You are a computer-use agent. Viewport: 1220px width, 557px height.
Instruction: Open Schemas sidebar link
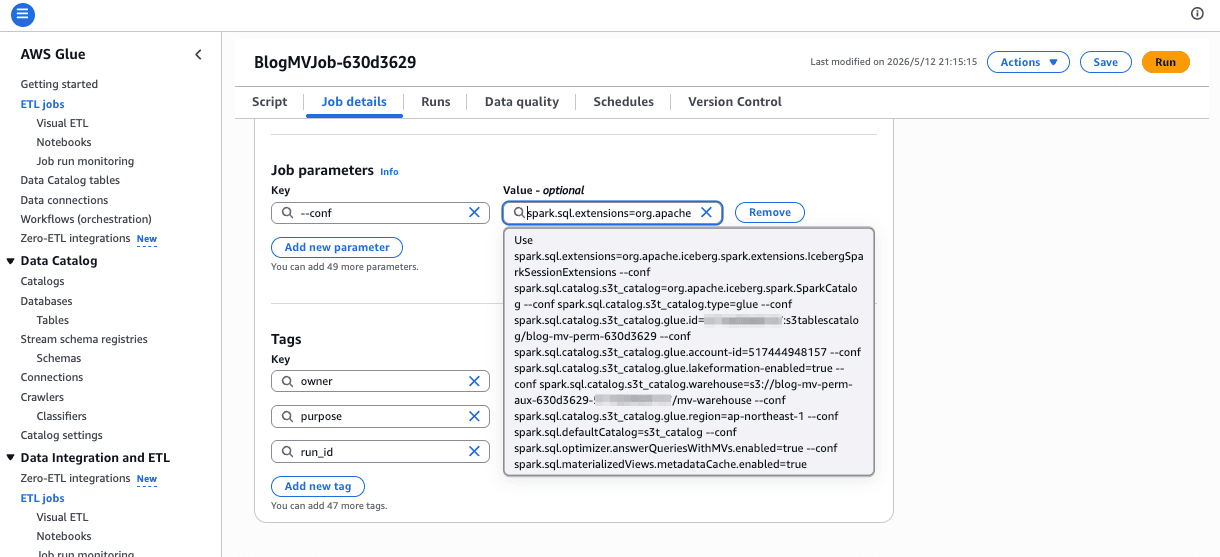(59, 358)
